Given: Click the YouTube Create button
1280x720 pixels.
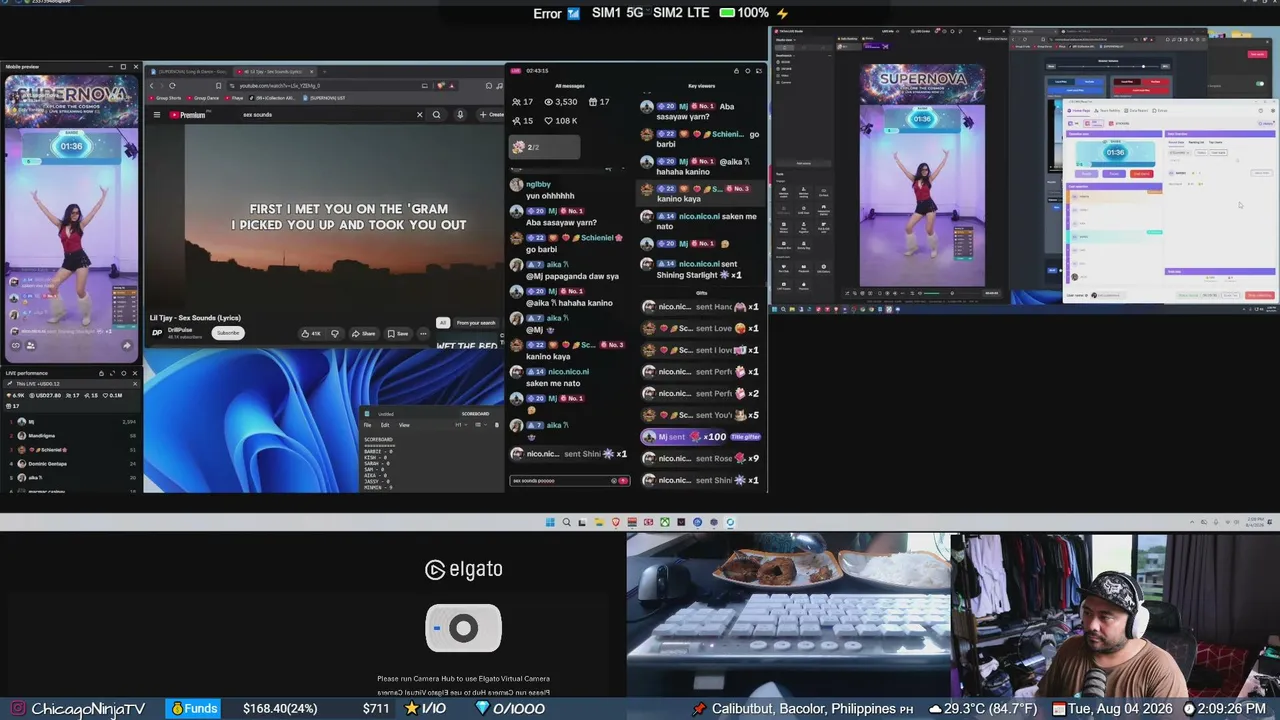Looking at the screenshot, I should pos(492,115).
